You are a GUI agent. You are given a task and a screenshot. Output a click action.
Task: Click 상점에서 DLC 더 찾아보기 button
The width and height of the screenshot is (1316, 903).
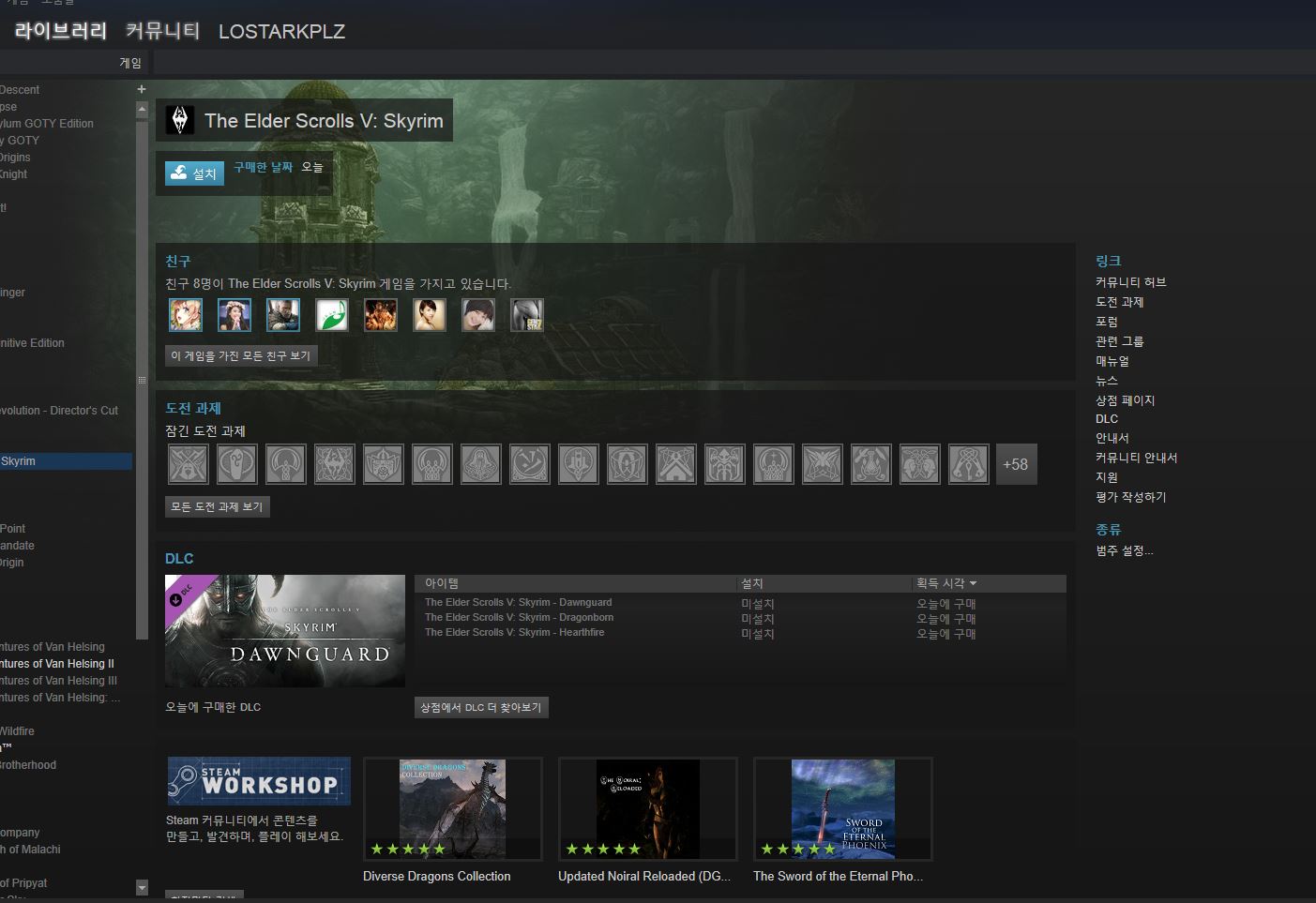[481, 707]
